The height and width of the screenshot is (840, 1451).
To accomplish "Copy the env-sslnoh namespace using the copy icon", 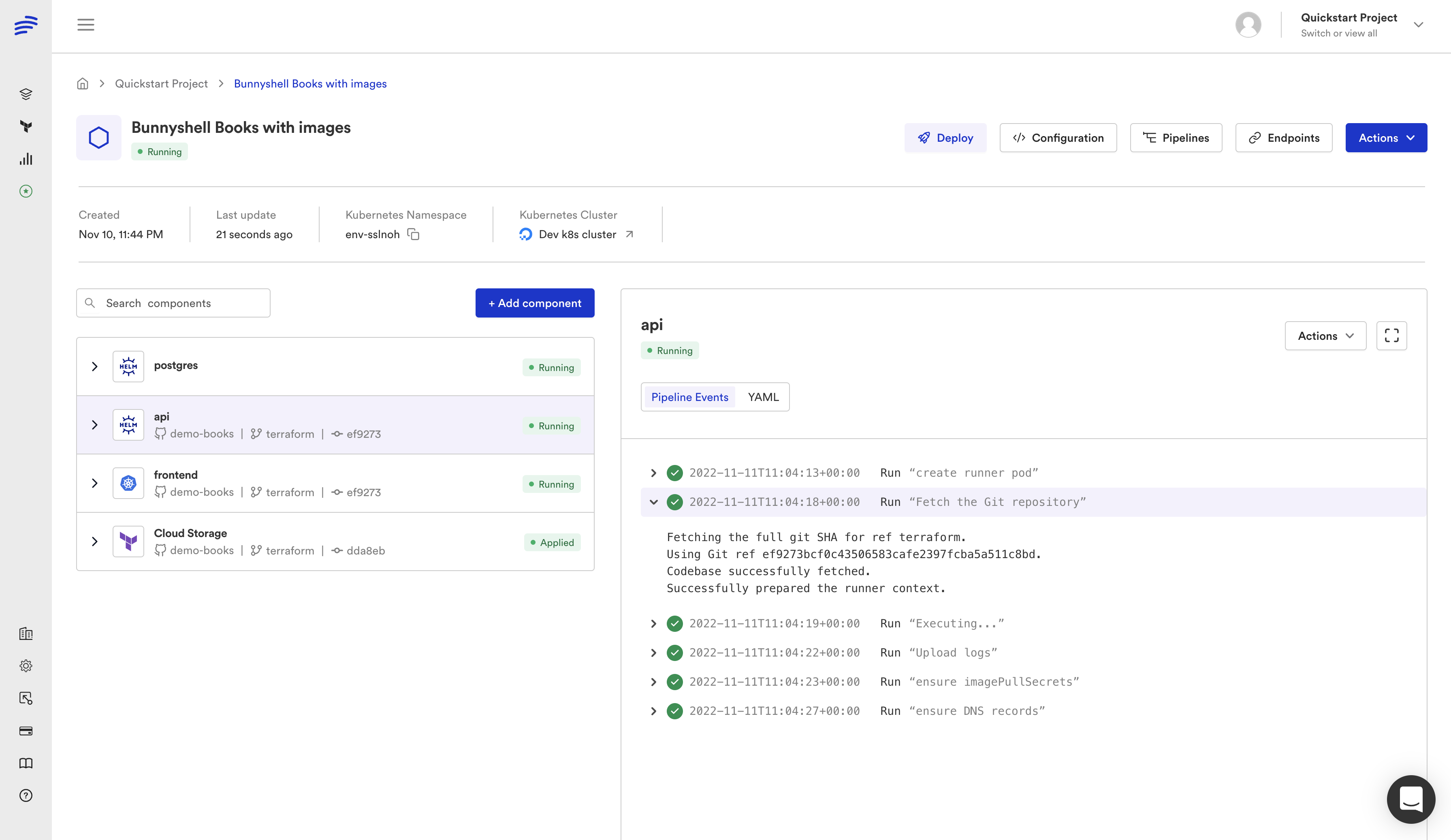I will pyautogui.click(x=414, y=235).
